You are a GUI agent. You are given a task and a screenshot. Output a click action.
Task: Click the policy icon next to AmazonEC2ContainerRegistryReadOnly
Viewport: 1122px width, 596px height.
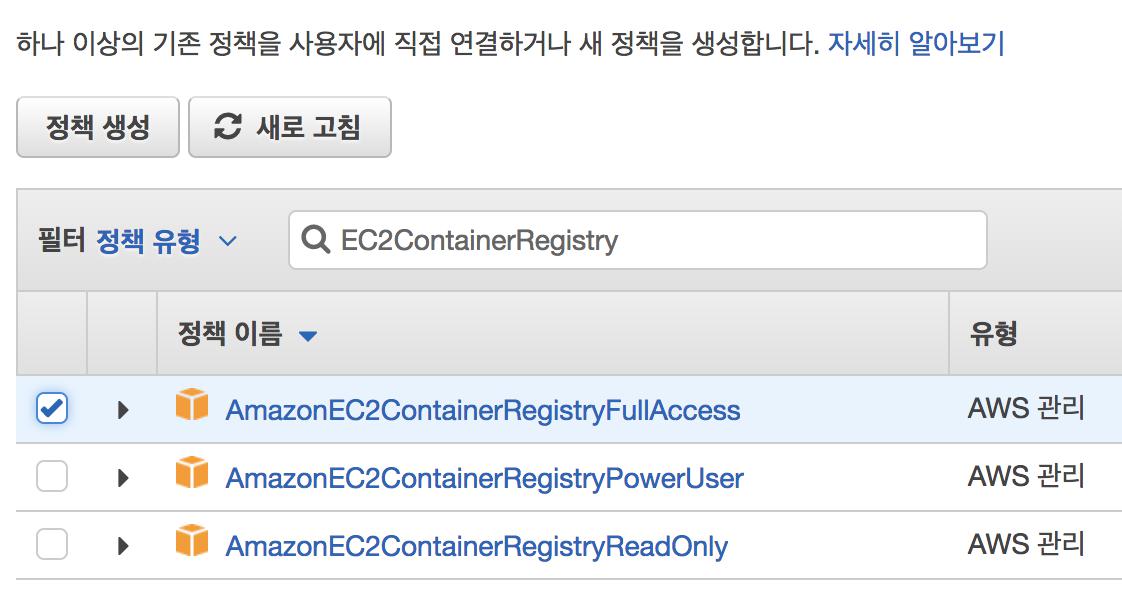point(192,541)
